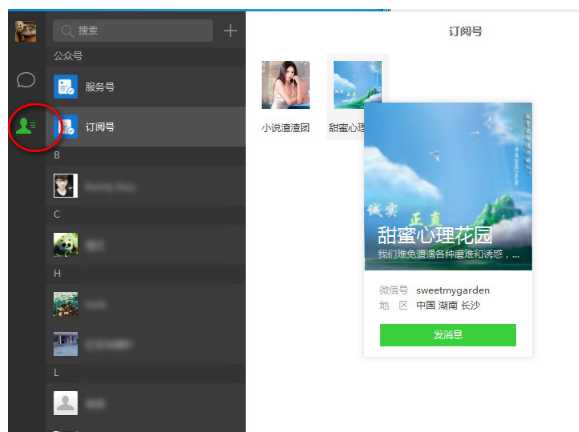The image size is (579, 432).
Task: Open the 小说渣渣团 account thumbnail
Action: (286, 85)
